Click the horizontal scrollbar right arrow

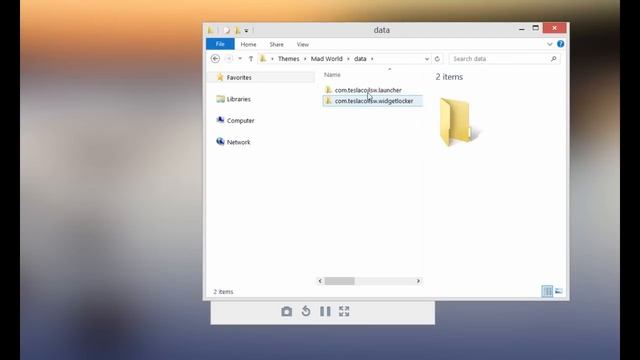click(418, 281)
